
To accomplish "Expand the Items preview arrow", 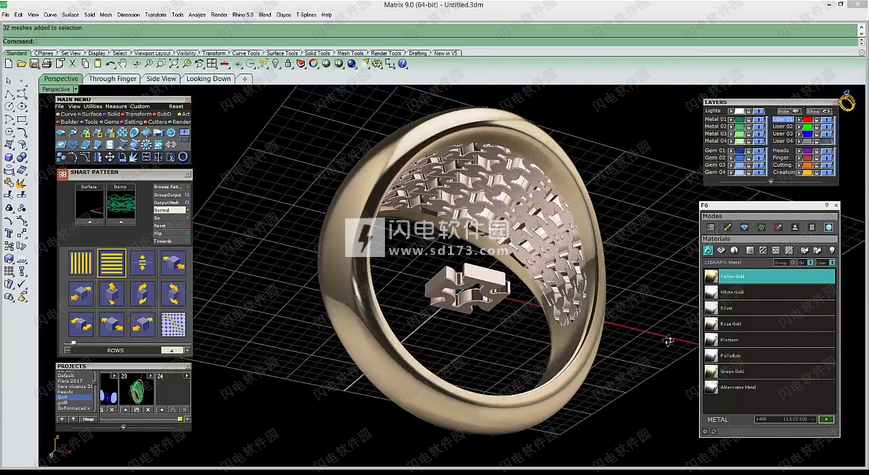I will coord(121,222).
